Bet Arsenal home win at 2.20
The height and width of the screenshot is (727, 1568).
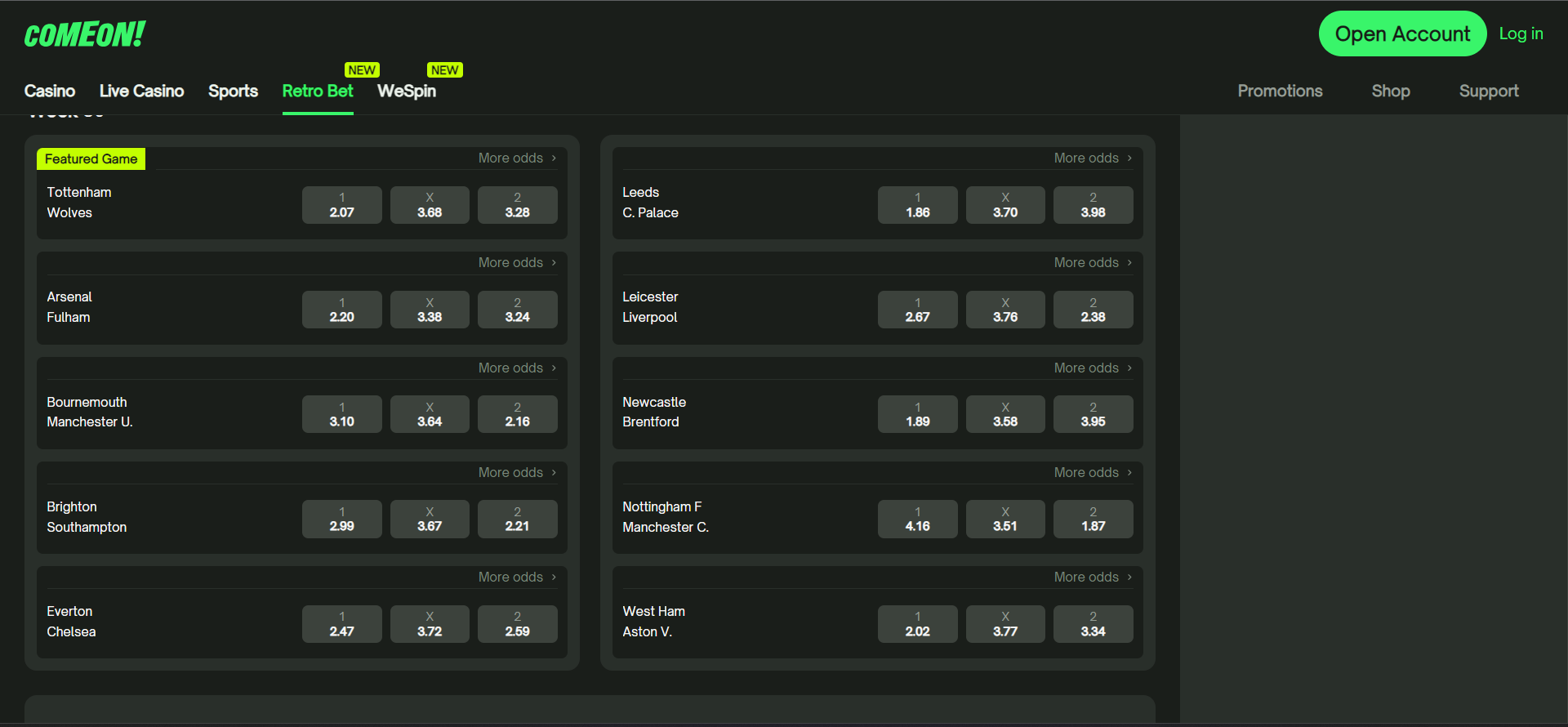342,310
